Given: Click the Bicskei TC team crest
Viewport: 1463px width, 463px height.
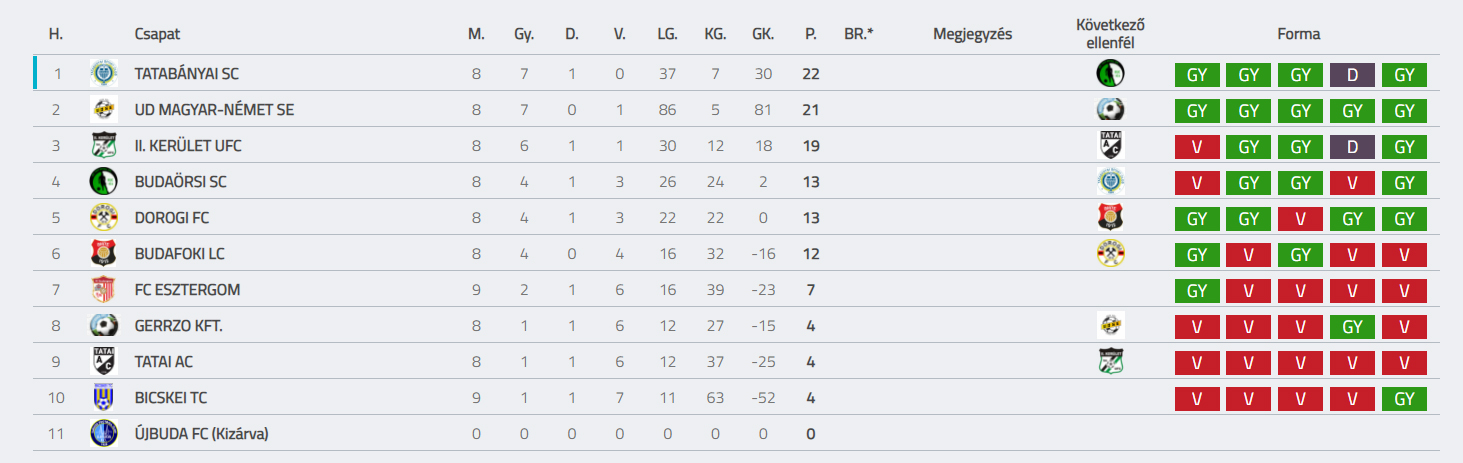Looking at the screenshot, I should point(103,397).
